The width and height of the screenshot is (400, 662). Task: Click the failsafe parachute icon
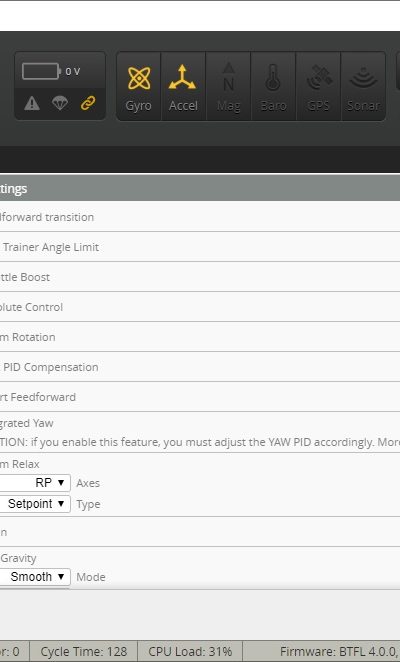click(60, 103)
